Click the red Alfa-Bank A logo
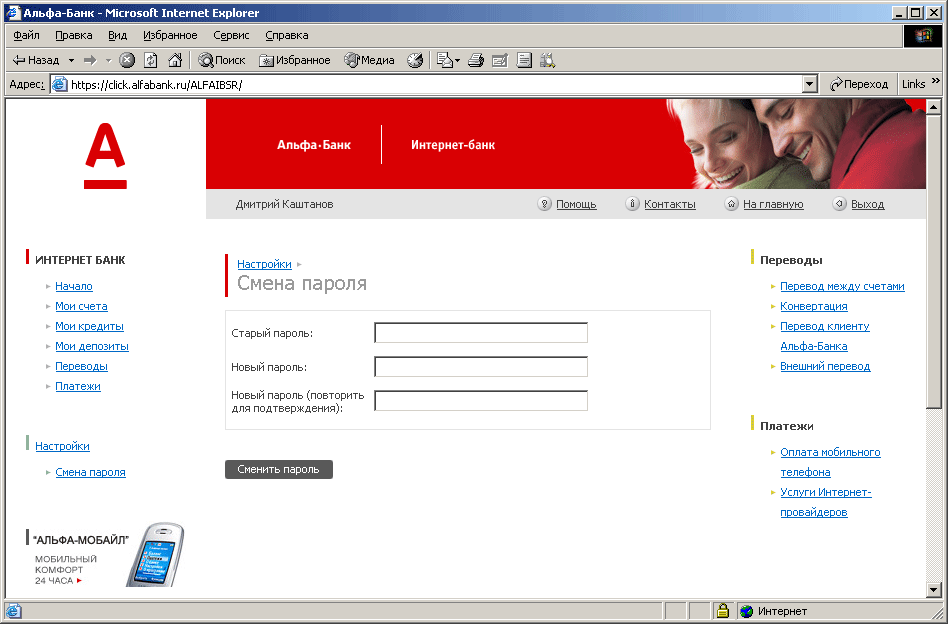 [x=105, y=156]
